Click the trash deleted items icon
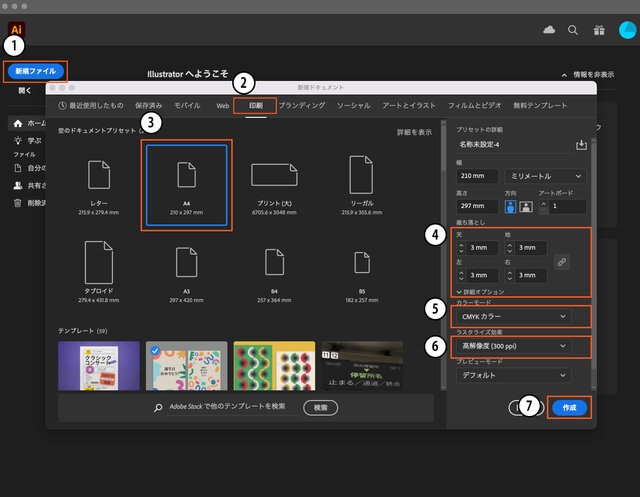The height and width of the screenshot is (497, 640). (18, 203)
